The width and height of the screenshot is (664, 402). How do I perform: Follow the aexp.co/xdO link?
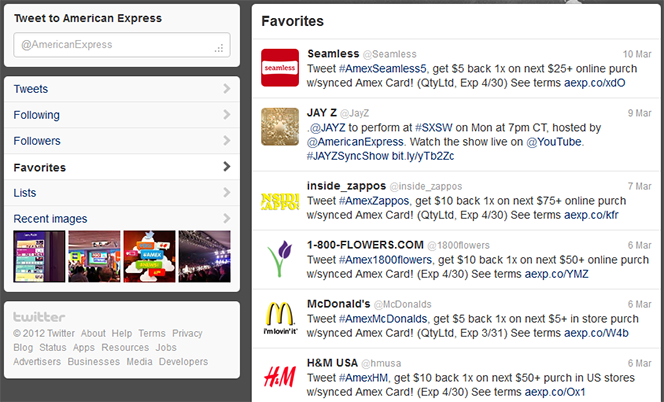click(595, 83)
